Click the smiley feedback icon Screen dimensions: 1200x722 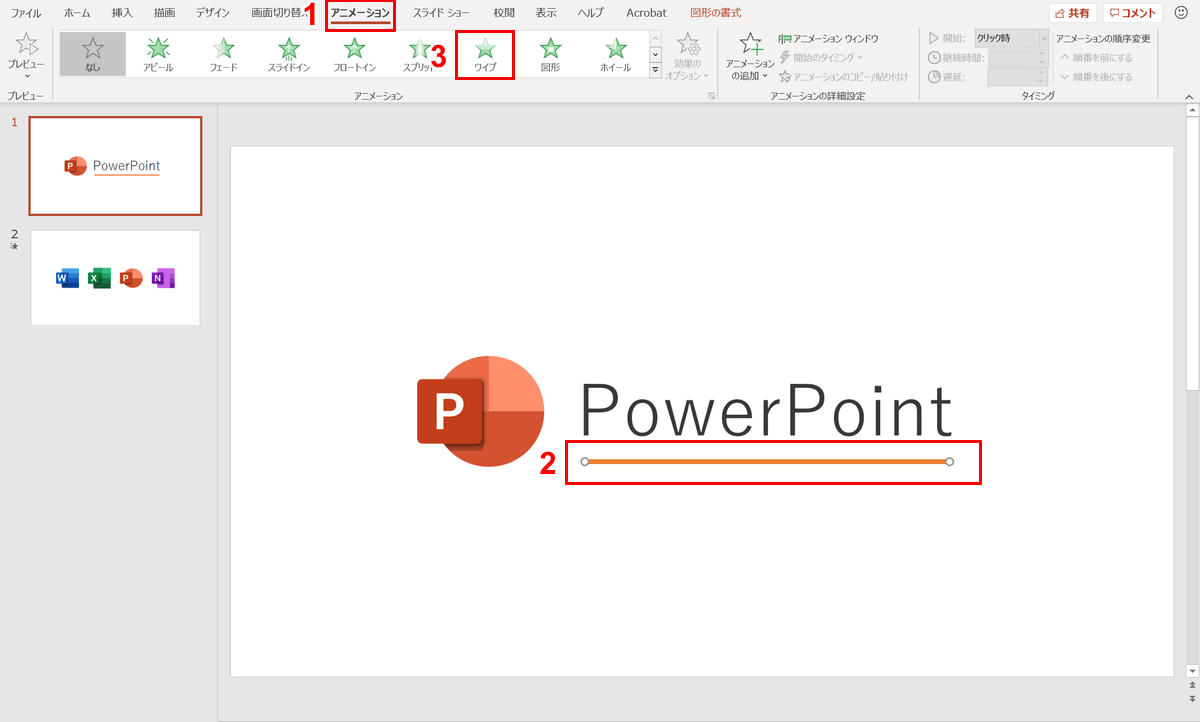(x=1181, y=13)
